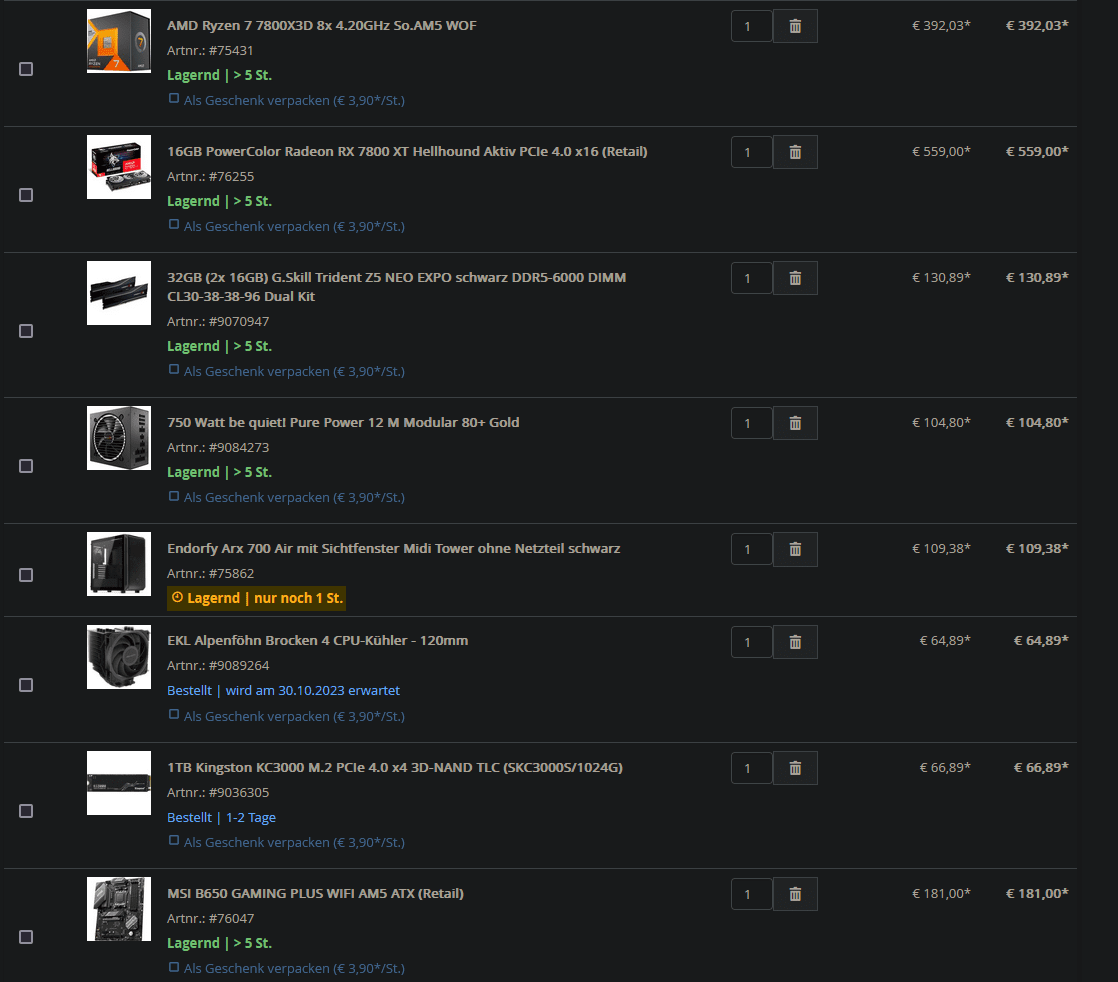Open 1TB Kingston KC3000 M.2 title link
This screenshot has width=1118, height=982.
395,767
